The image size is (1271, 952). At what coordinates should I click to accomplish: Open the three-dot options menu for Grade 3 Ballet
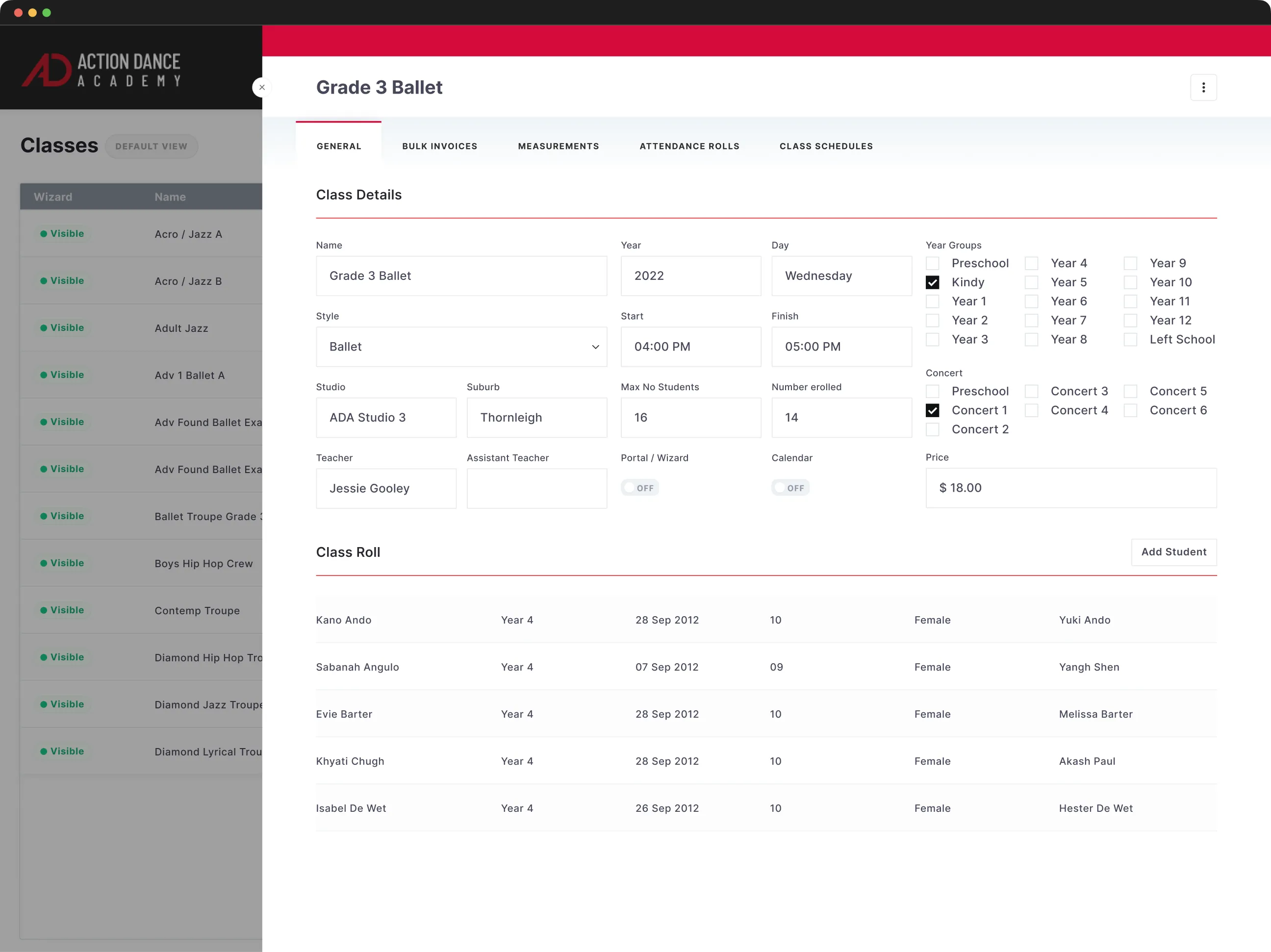click(1204, 87)
